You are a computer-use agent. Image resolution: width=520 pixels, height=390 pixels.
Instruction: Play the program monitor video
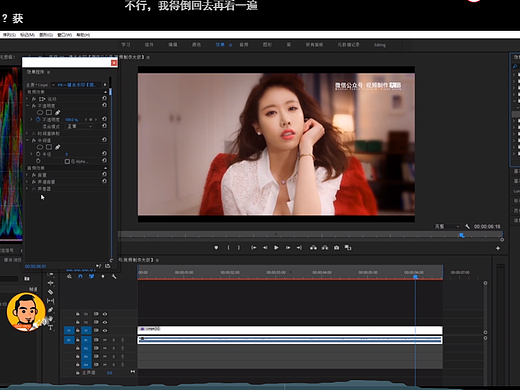click(x=276, y=248)
